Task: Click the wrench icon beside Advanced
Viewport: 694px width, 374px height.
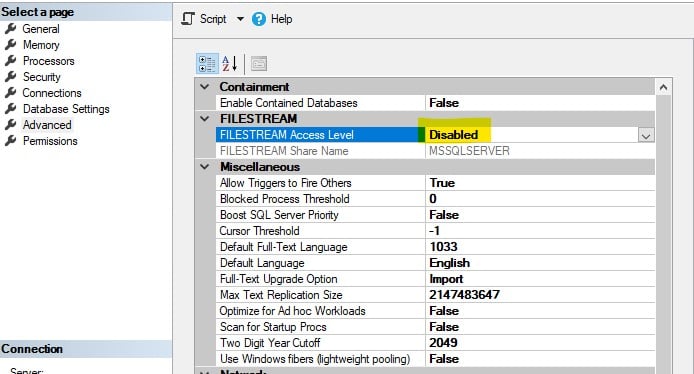Action: (11, 125)
